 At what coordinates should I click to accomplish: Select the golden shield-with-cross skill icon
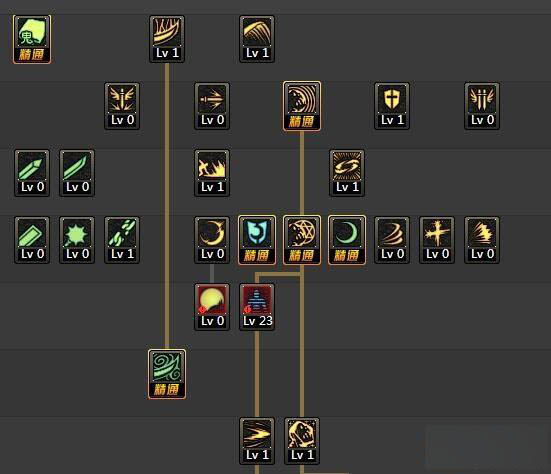[x=392, y=106]
